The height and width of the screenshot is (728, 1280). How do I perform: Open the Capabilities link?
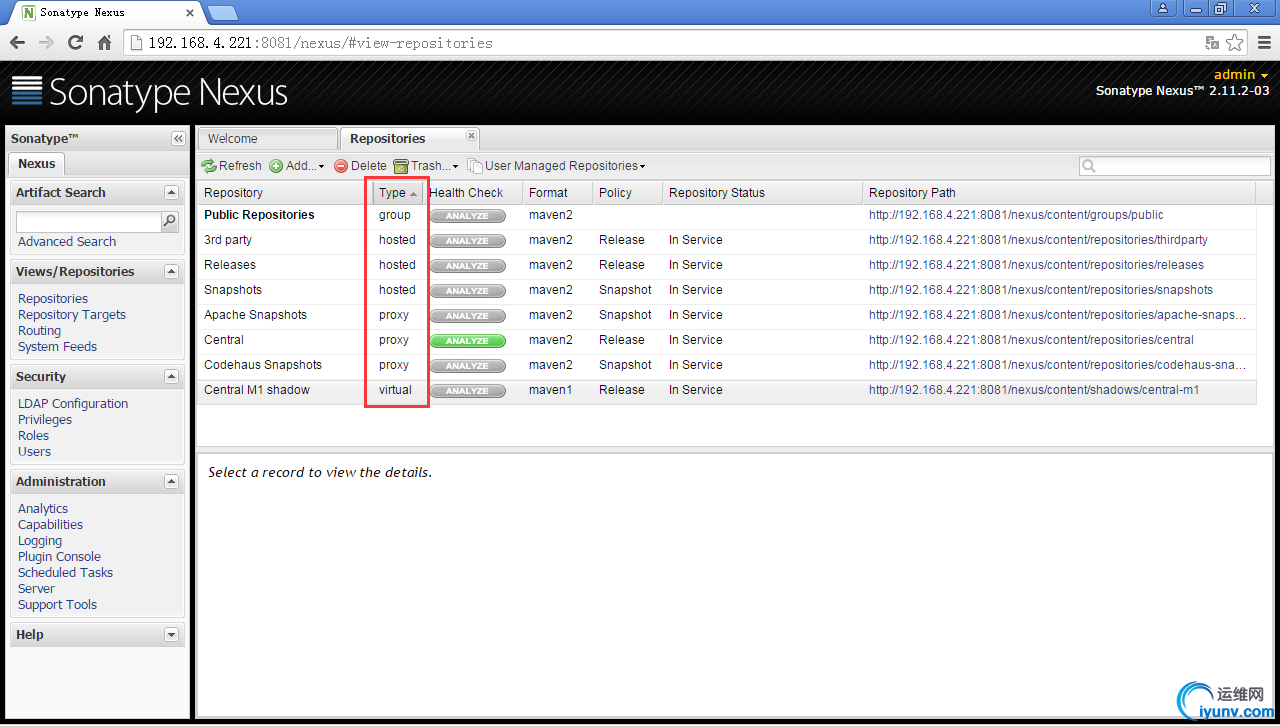coord(50,525)
